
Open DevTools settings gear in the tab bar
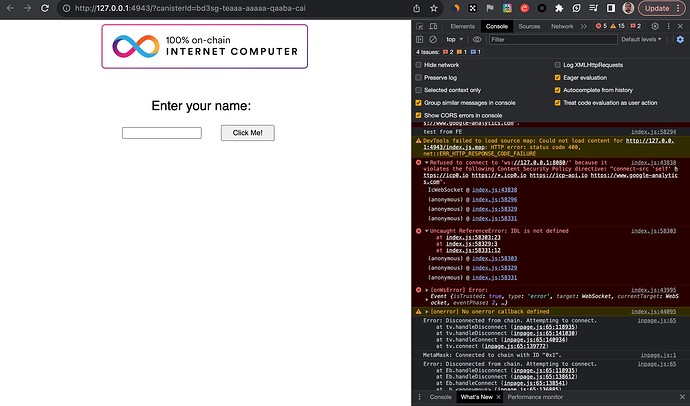point(655,26)
